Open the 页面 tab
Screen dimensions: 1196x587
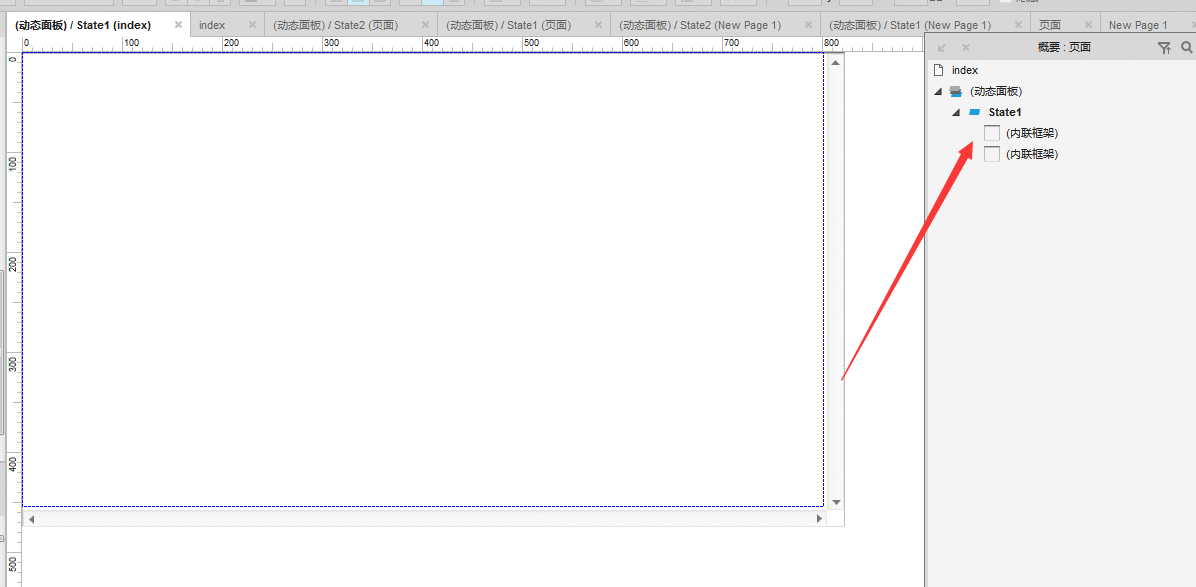click(1050, 25)
